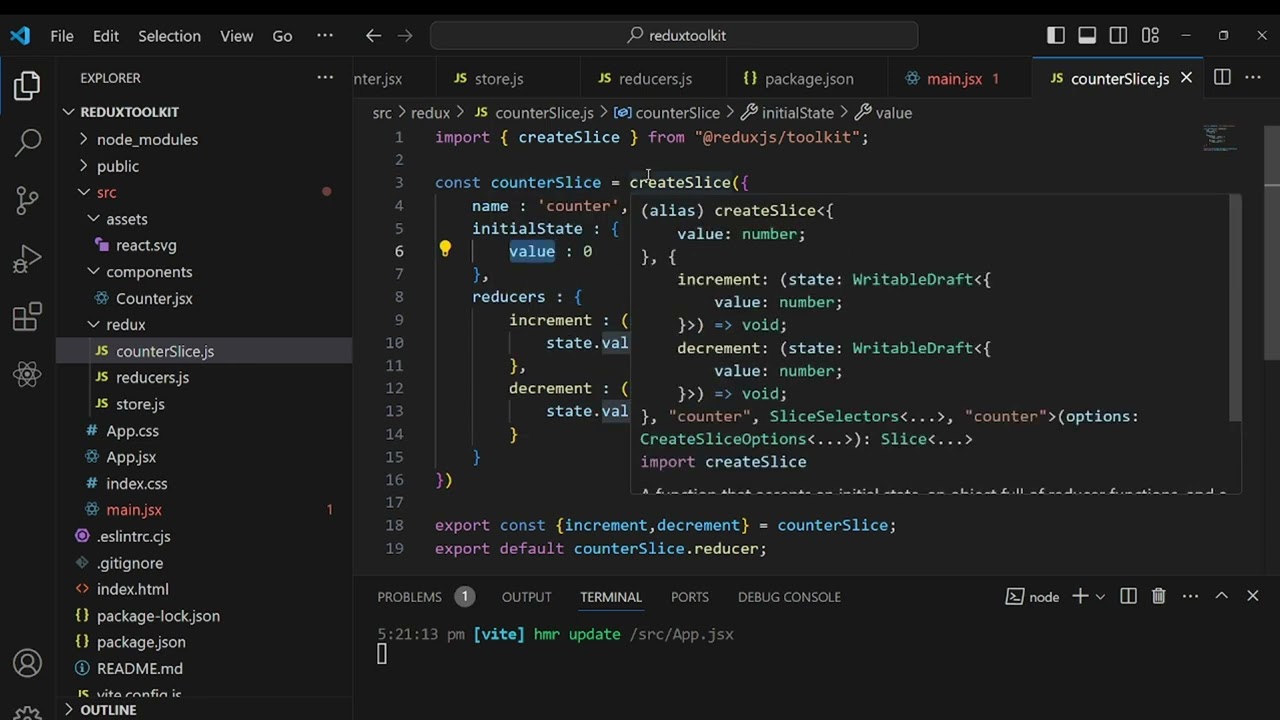Viewport: 1280px width, 720px height.
Task: Open the Extensions view
Action: [x=27, y=317]
